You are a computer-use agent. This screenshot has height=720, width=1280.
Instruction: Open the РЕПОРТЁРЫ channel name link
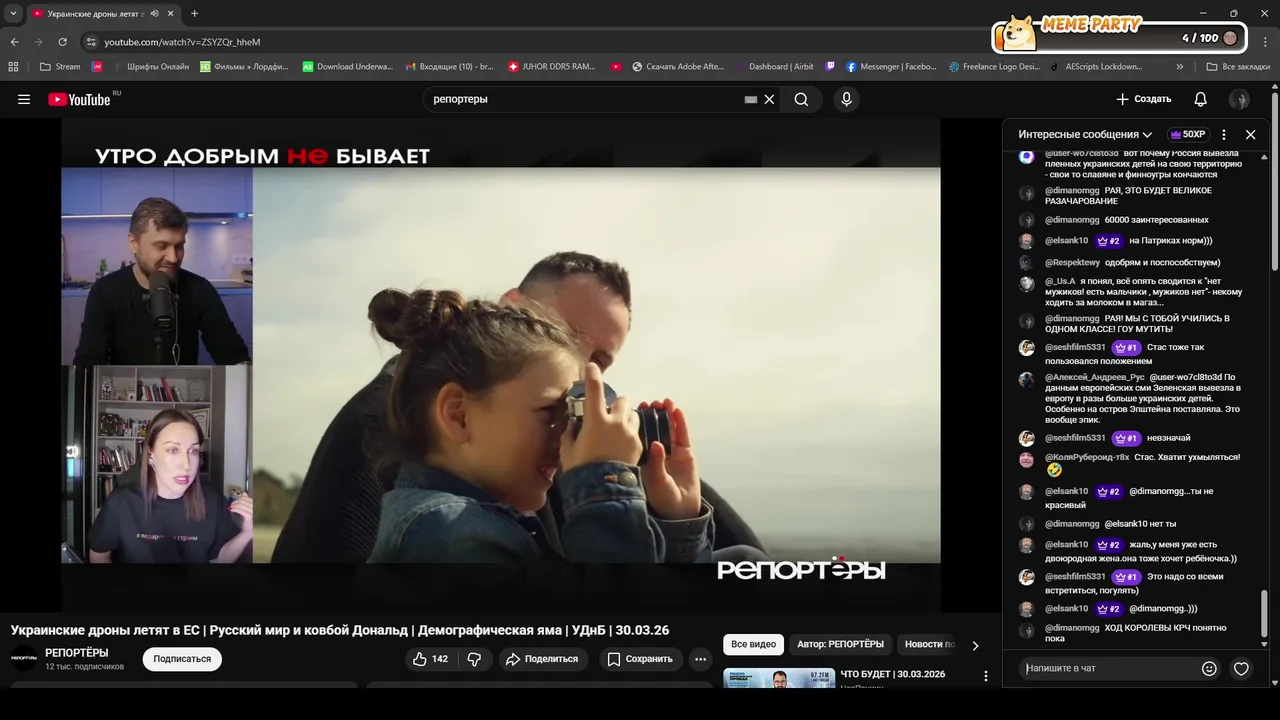click(77, 653)
